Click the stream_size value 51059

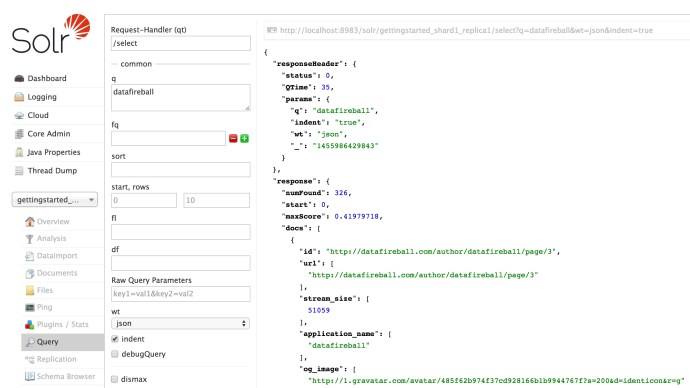(319, 310)
